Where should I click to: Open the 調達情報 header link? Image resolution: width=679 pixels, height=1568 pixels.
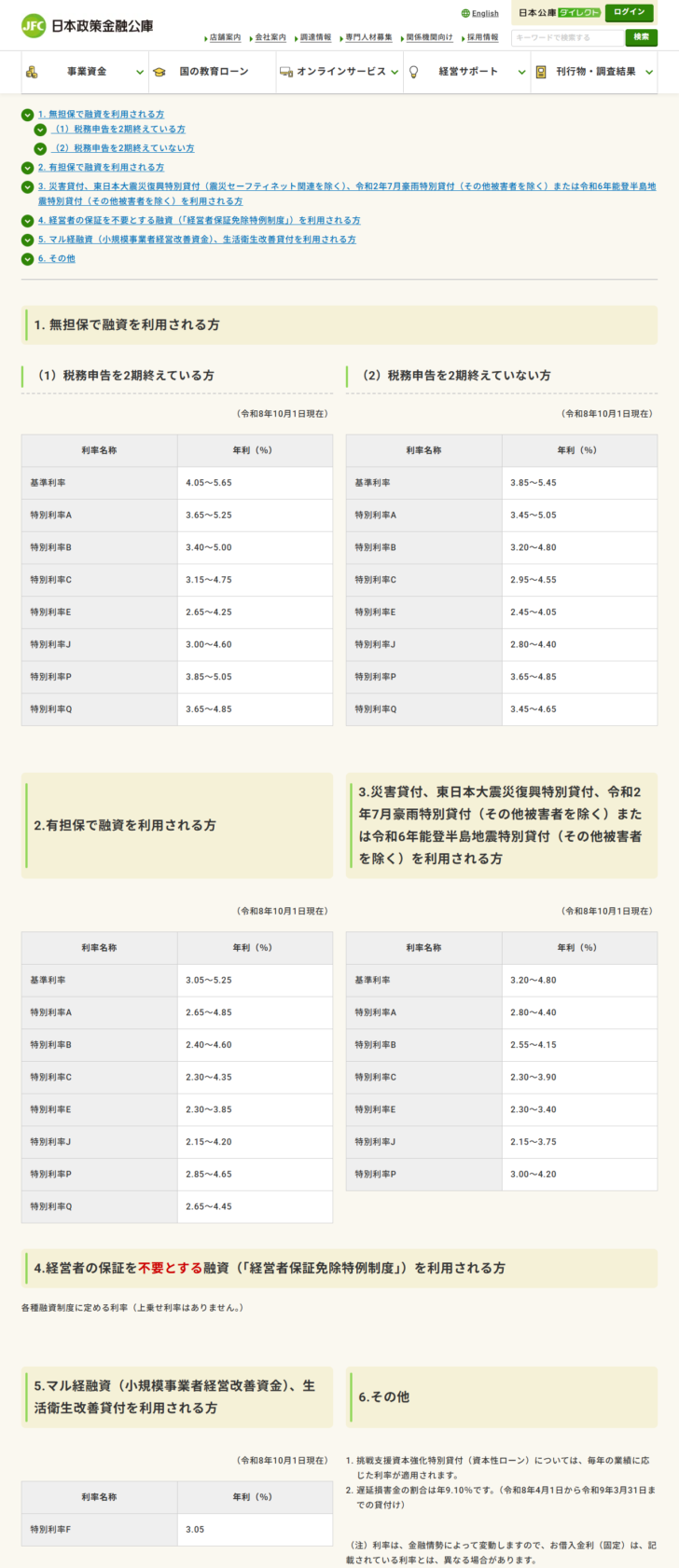[x=315, y=37]
